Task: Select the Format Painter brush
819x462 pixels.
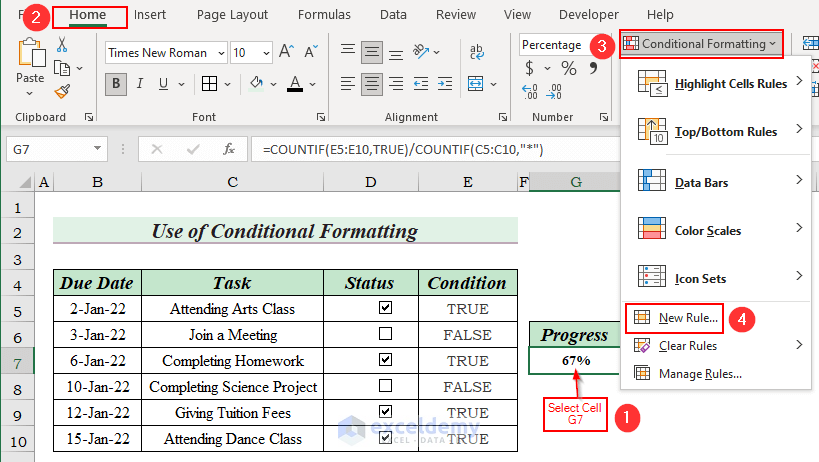Action: [x=62, y=92]
